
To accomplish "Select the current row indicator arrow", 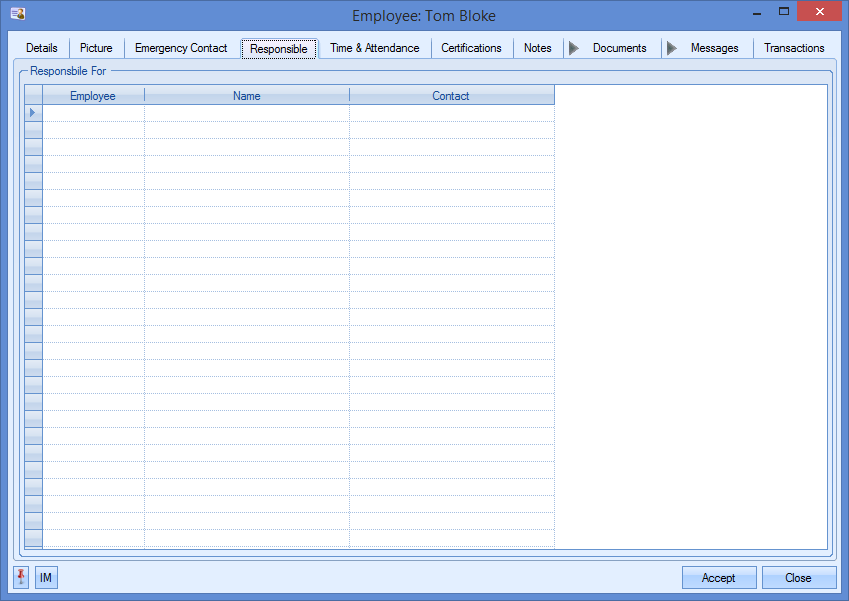I will [x=33, y=113].
